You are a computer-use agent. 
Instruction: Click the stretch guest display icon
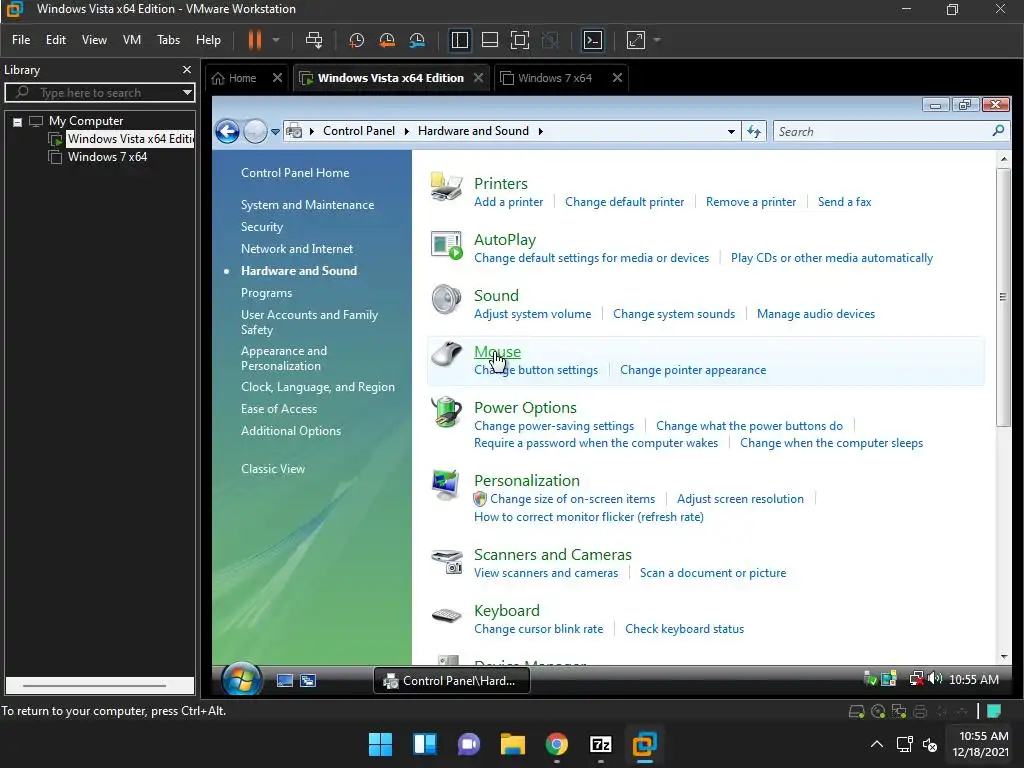point(636,40)
